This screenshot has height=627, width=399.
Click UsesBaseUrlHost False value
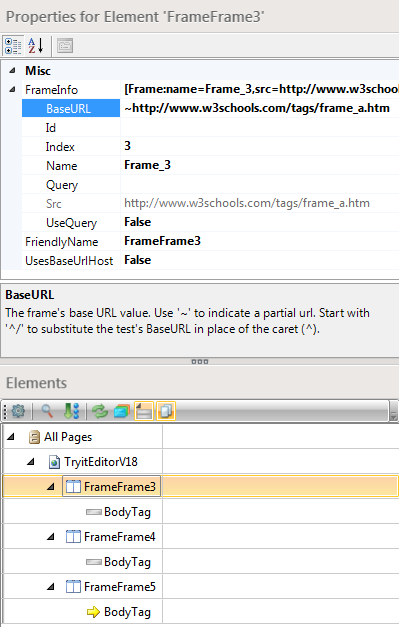coord(260,260)
